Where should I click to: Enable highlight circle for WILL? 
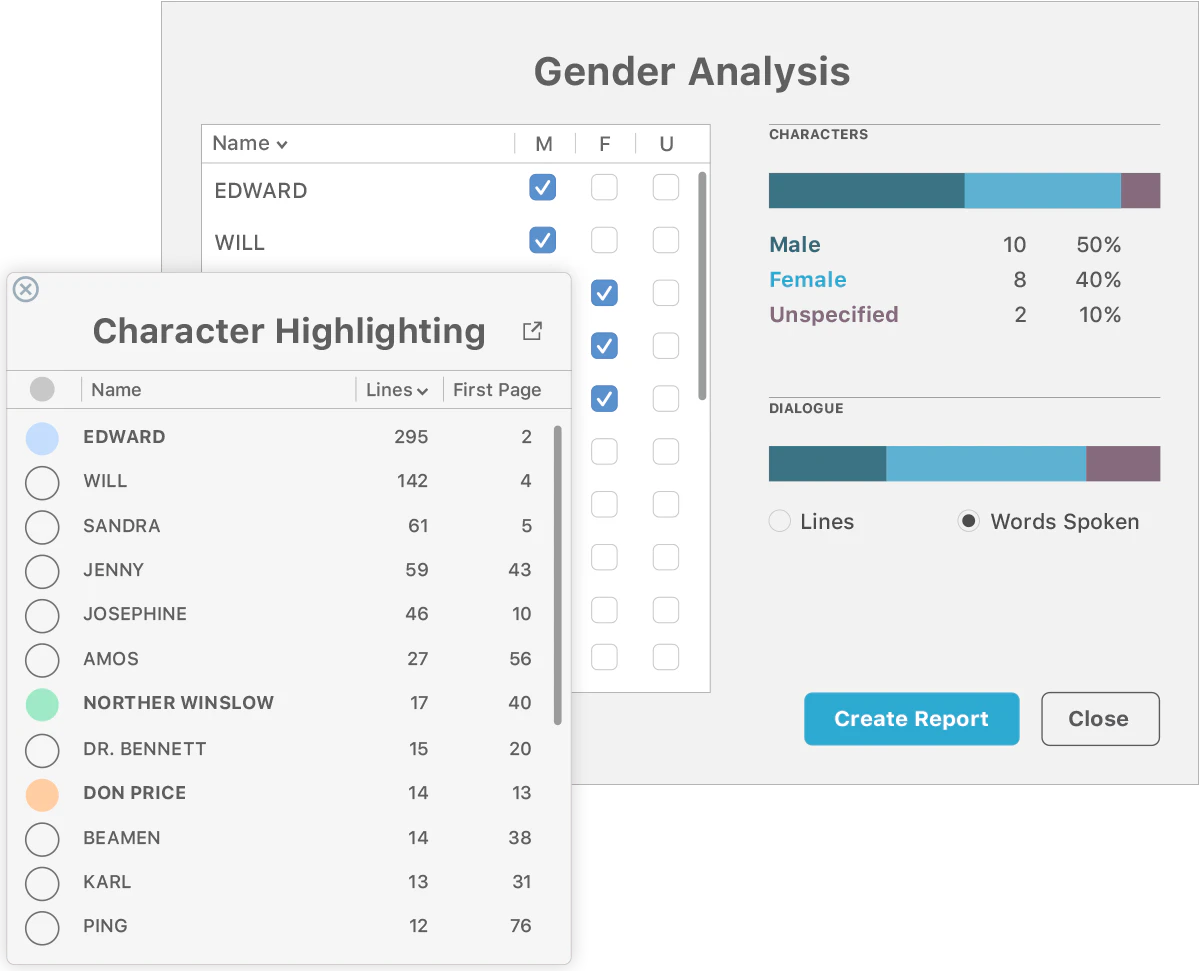(x=42, y=482)
